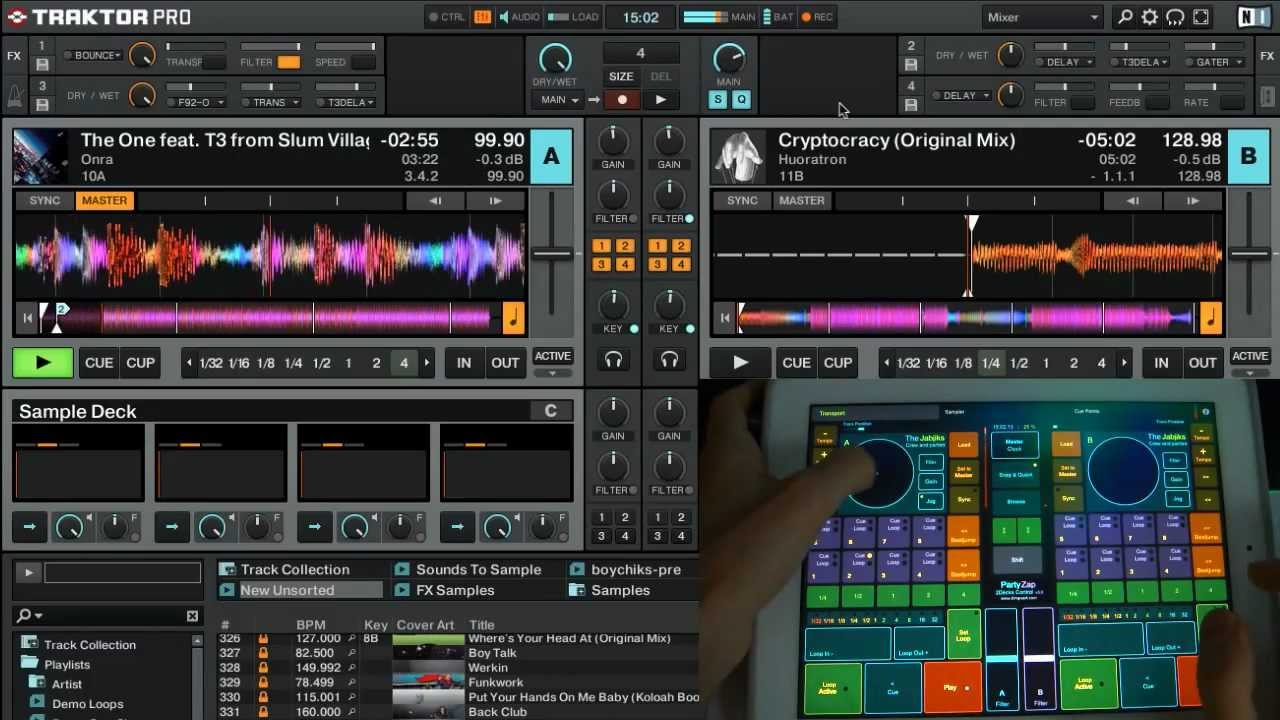This screenshot has width=1280, height=720.
Task: Click the orange quantize note icon on Deck A
Action: click(x=513, y=318)
